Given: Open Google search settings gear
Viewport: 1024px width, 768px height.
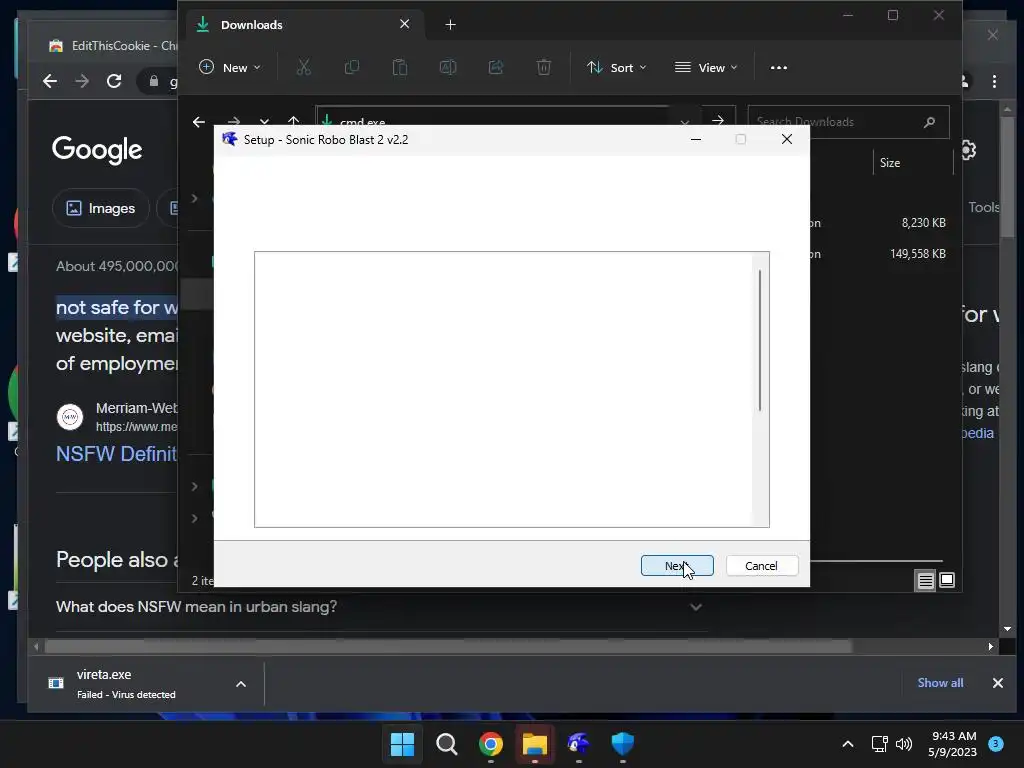Looking at the screenshot, I should pos(968,150).
